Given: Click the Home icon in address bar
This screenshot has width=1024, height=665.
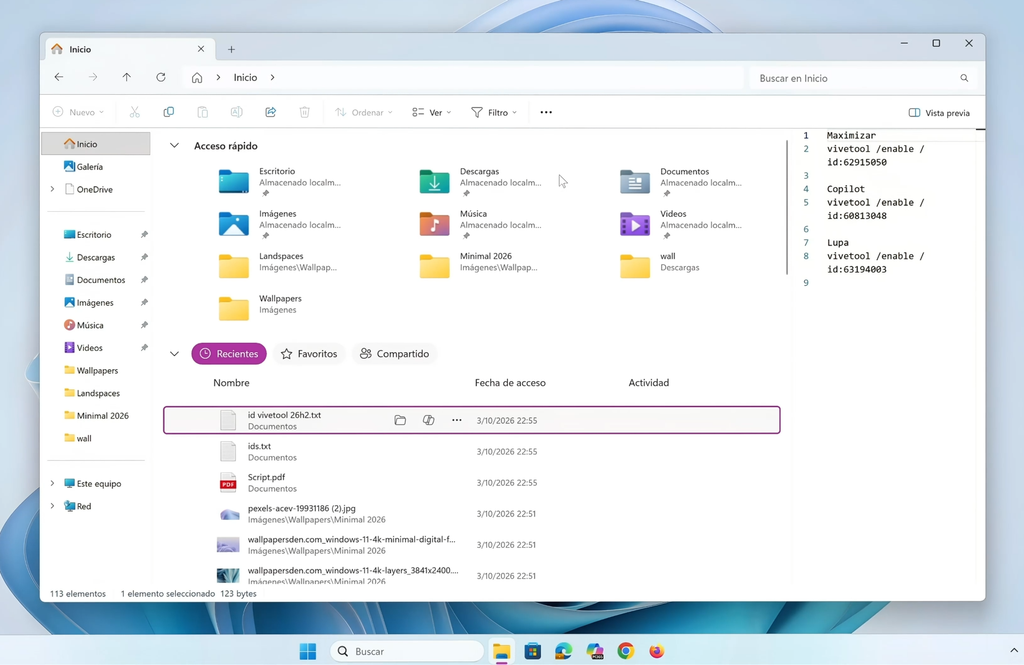Looking at the screenshot, I should pos(197,78).
